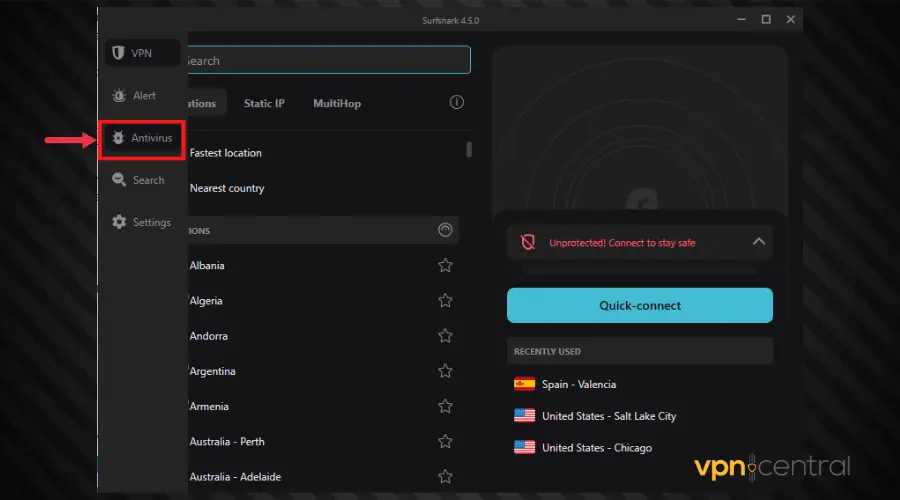Click the Quick-connect button
This screenshot has width=900, height=500.
[x=639, y=305]
